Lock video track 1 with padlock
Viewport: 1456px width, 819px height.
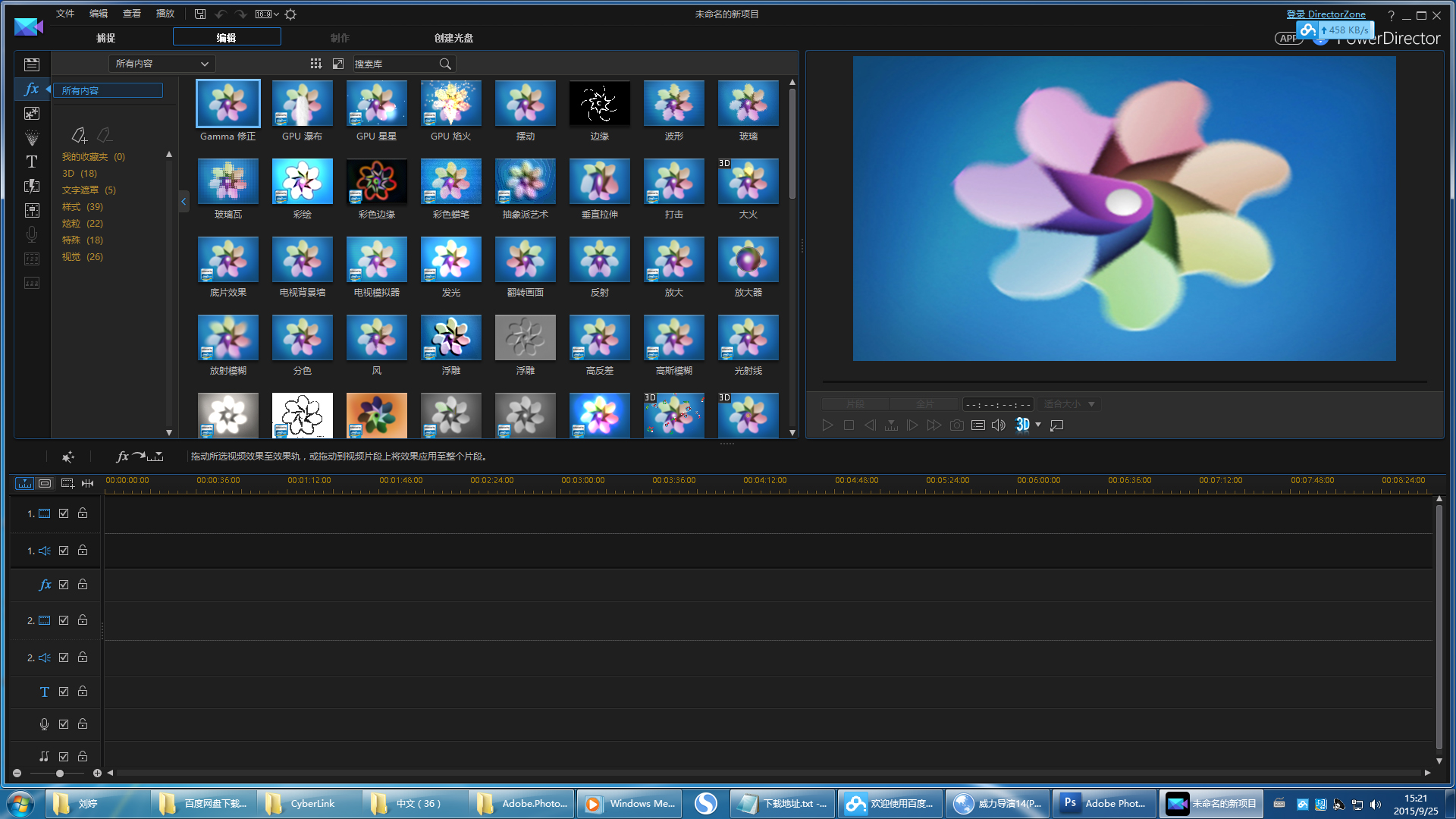coord(83,513)
